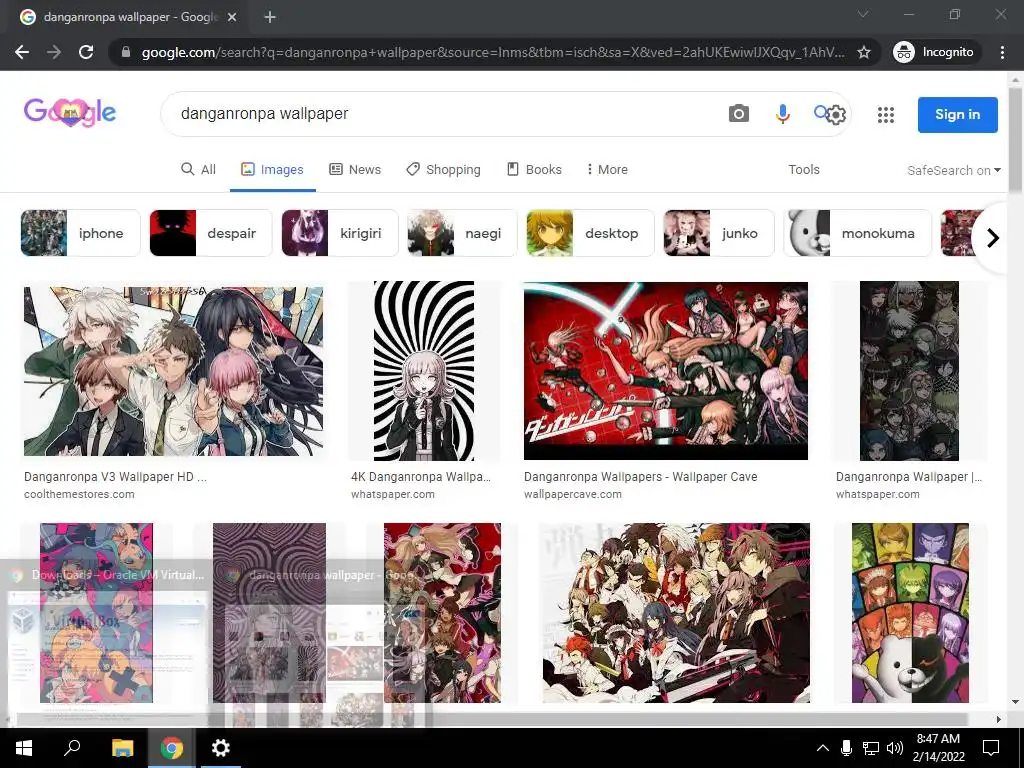This screenshot has width=1024, height=768.
Task: Click the Google logo doodle
Action: 70,113
